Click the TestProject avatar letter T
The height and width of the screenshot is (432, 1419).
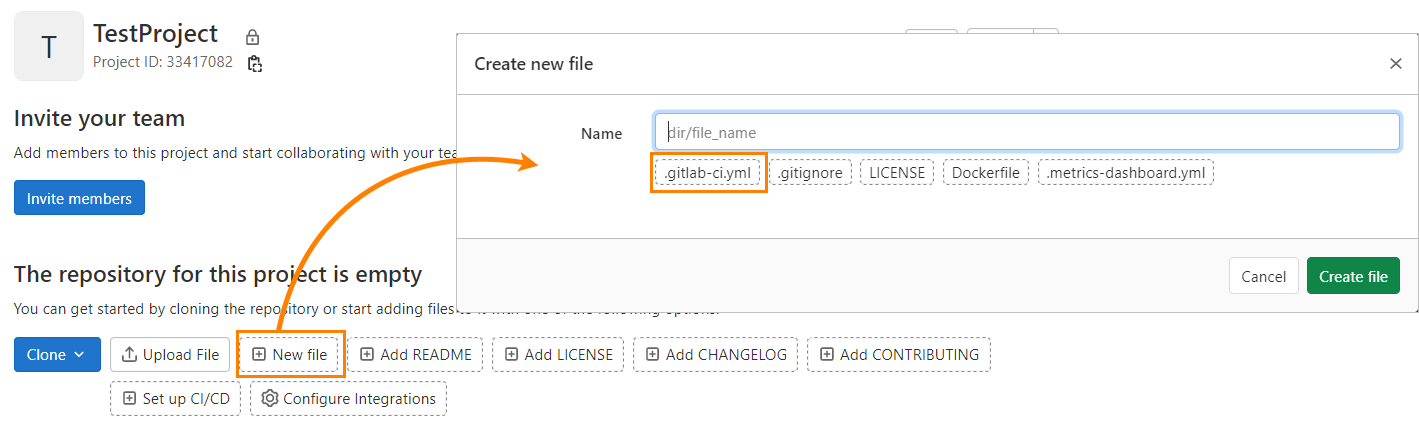pyautogui.click(x=49, y=46)
